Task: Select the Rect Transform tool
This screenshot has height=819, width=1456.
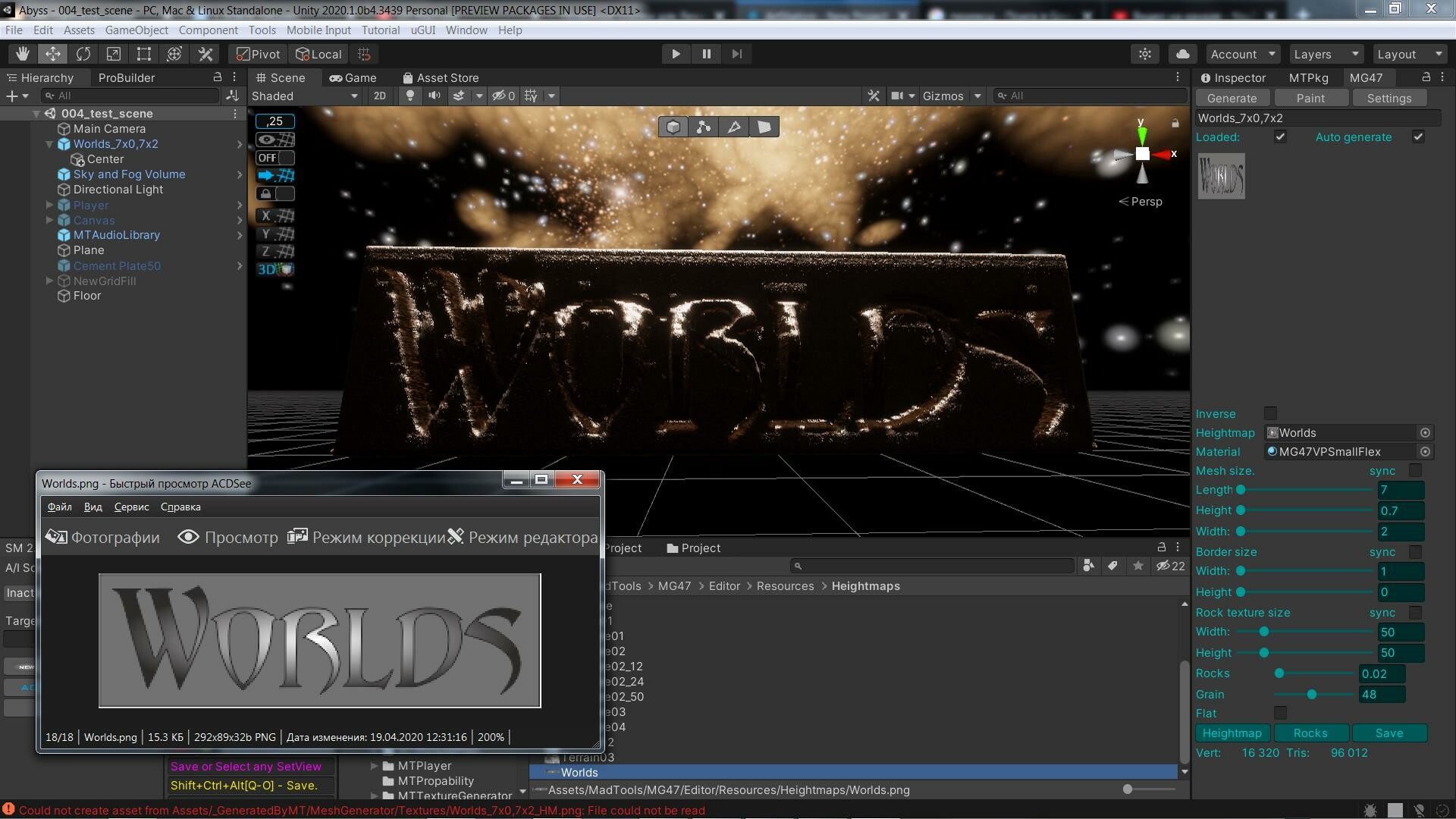Action: tap(144, 54)
